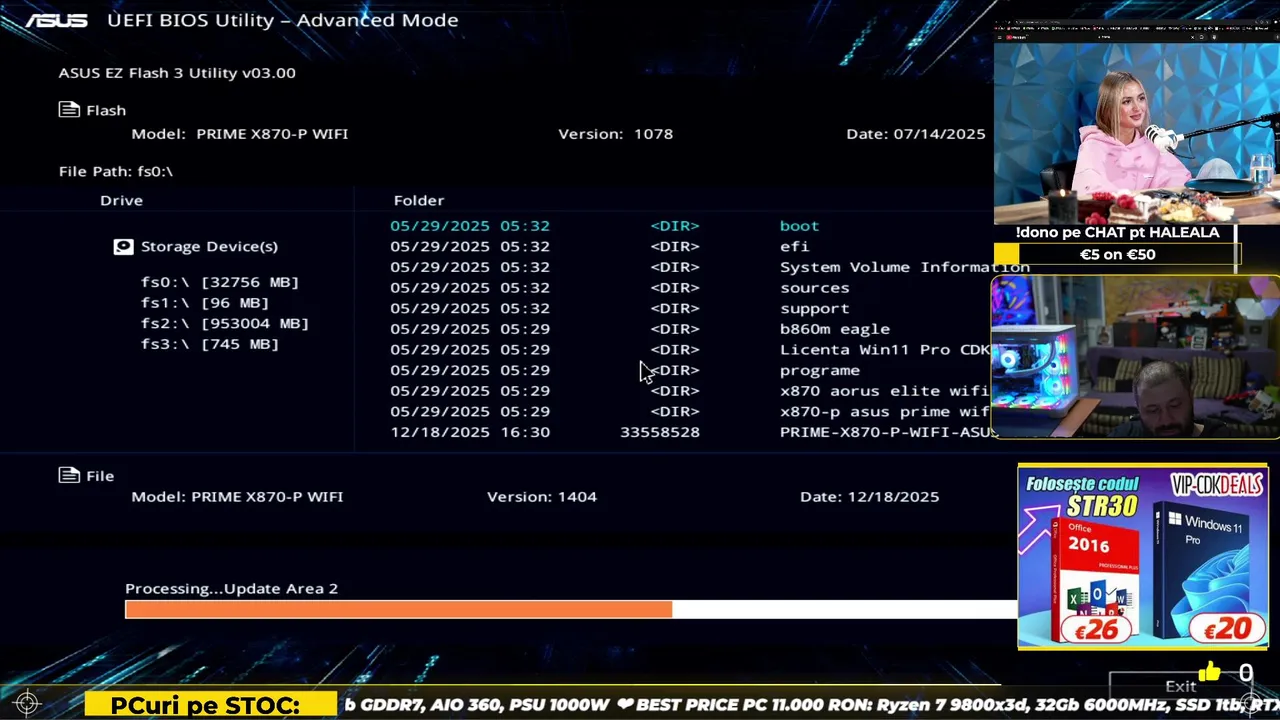This screenshot has width=1280, height=720.
Task: Click the file size 33558528
Action: click(660, 432)
